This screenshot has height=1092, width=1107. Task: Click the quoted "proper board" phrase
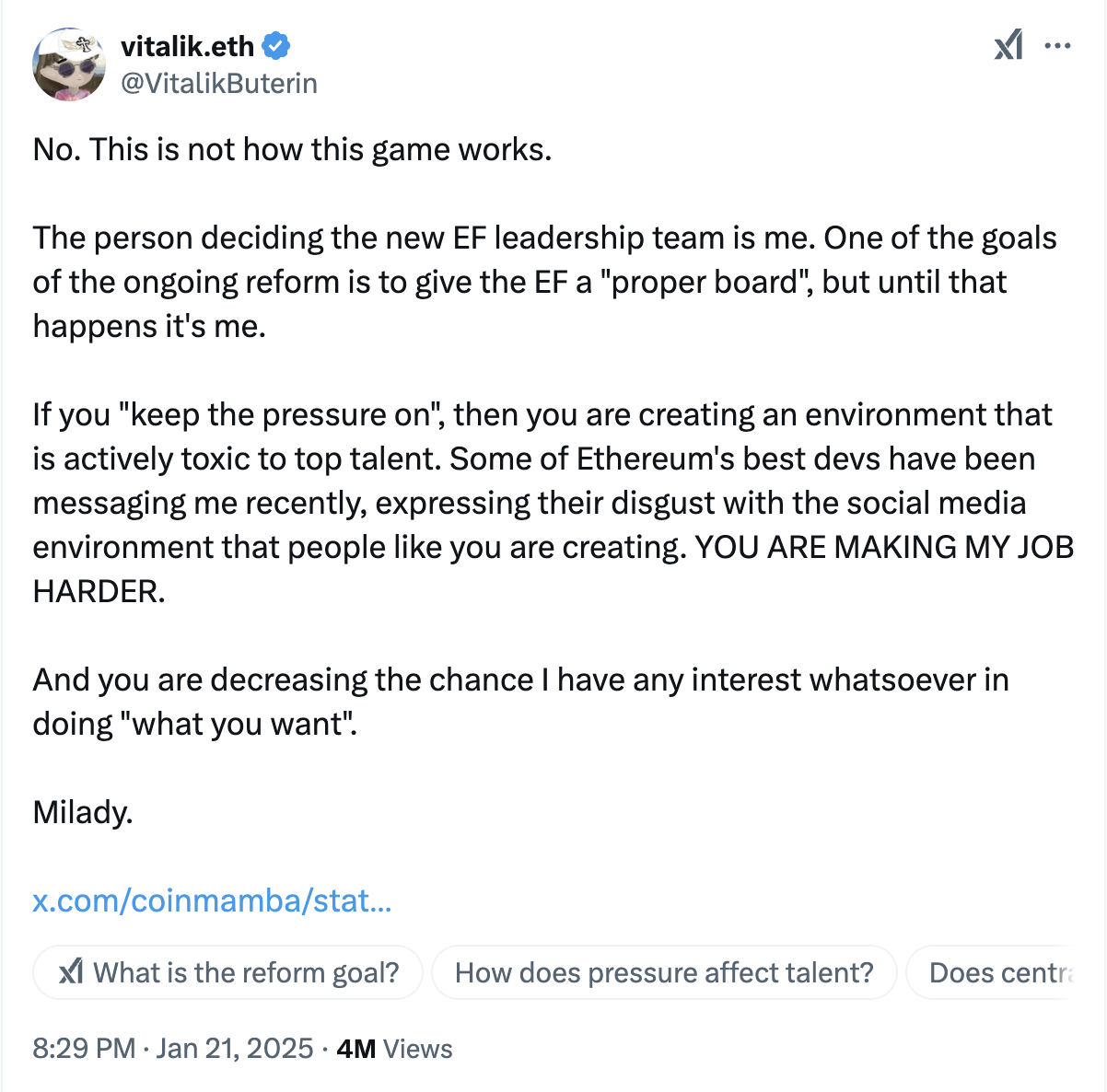point(704,282)
